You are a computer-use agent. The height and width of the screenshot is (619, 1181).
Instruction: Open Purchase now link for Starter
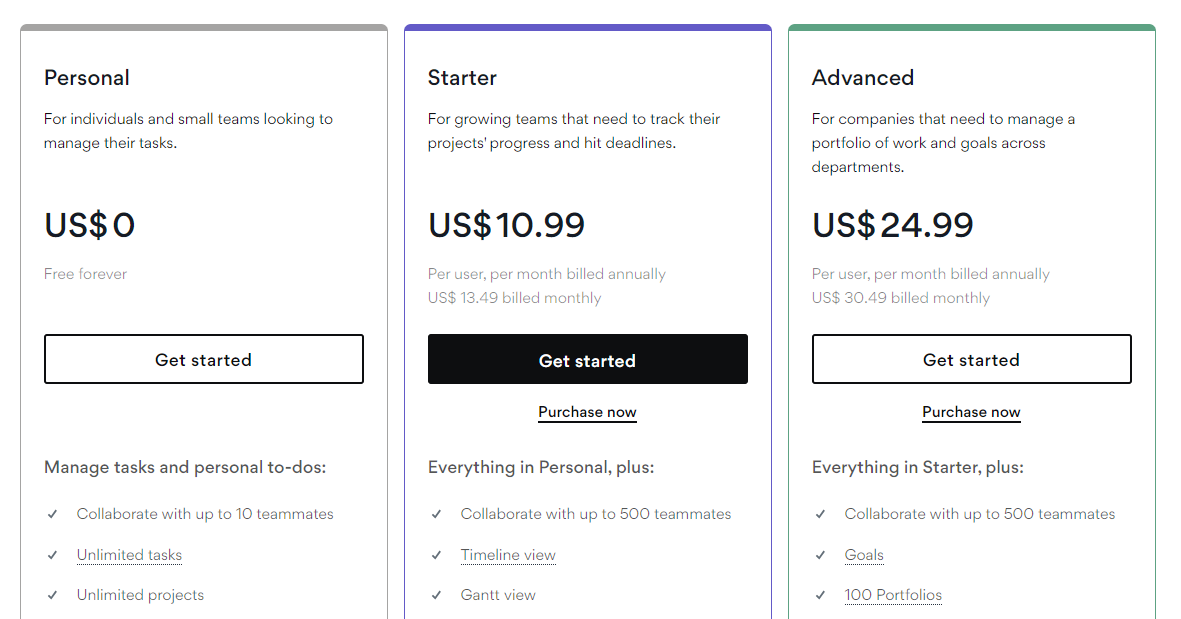click(587, 412)
